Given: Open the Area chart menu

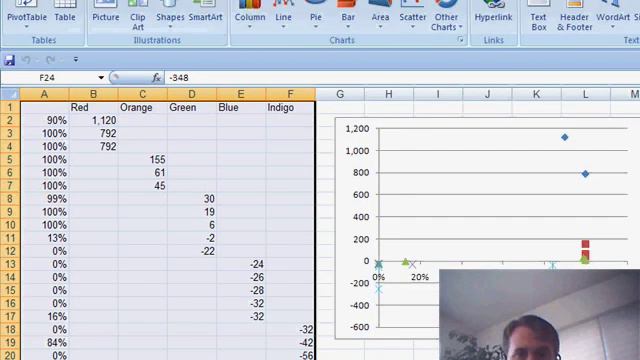Looking at the screenshot, I should point(380,15).
